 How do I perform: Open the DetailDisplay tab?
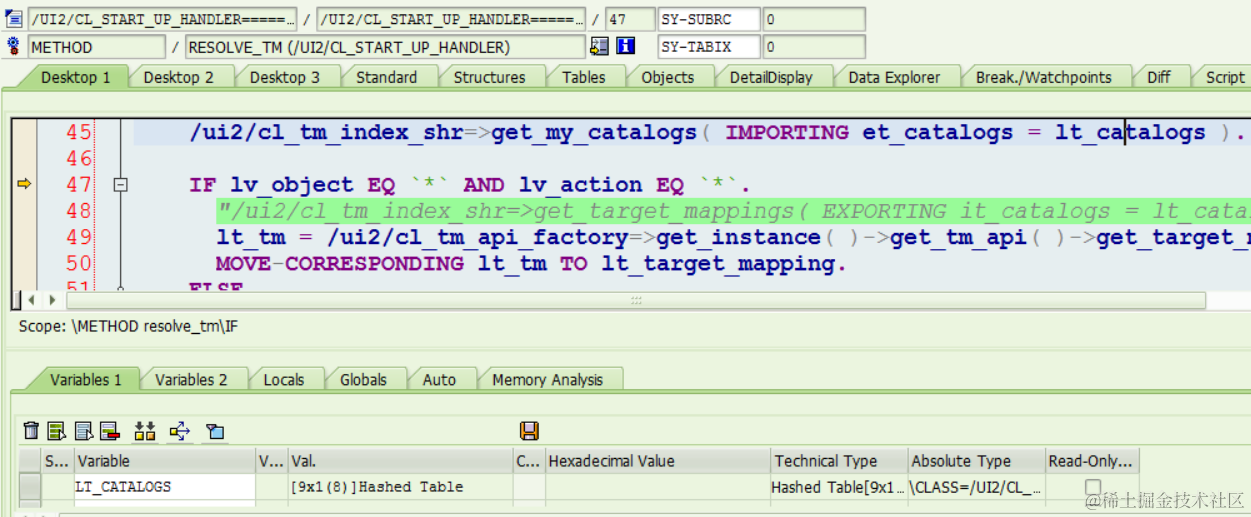tap(771, 77)
